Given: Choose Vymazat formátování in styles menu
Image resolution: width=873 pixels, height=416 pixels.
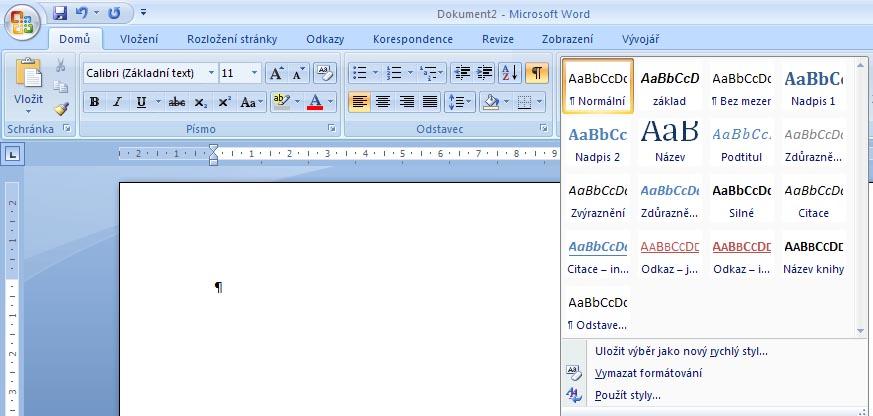Looking at the screenshot, I should 649,373.
